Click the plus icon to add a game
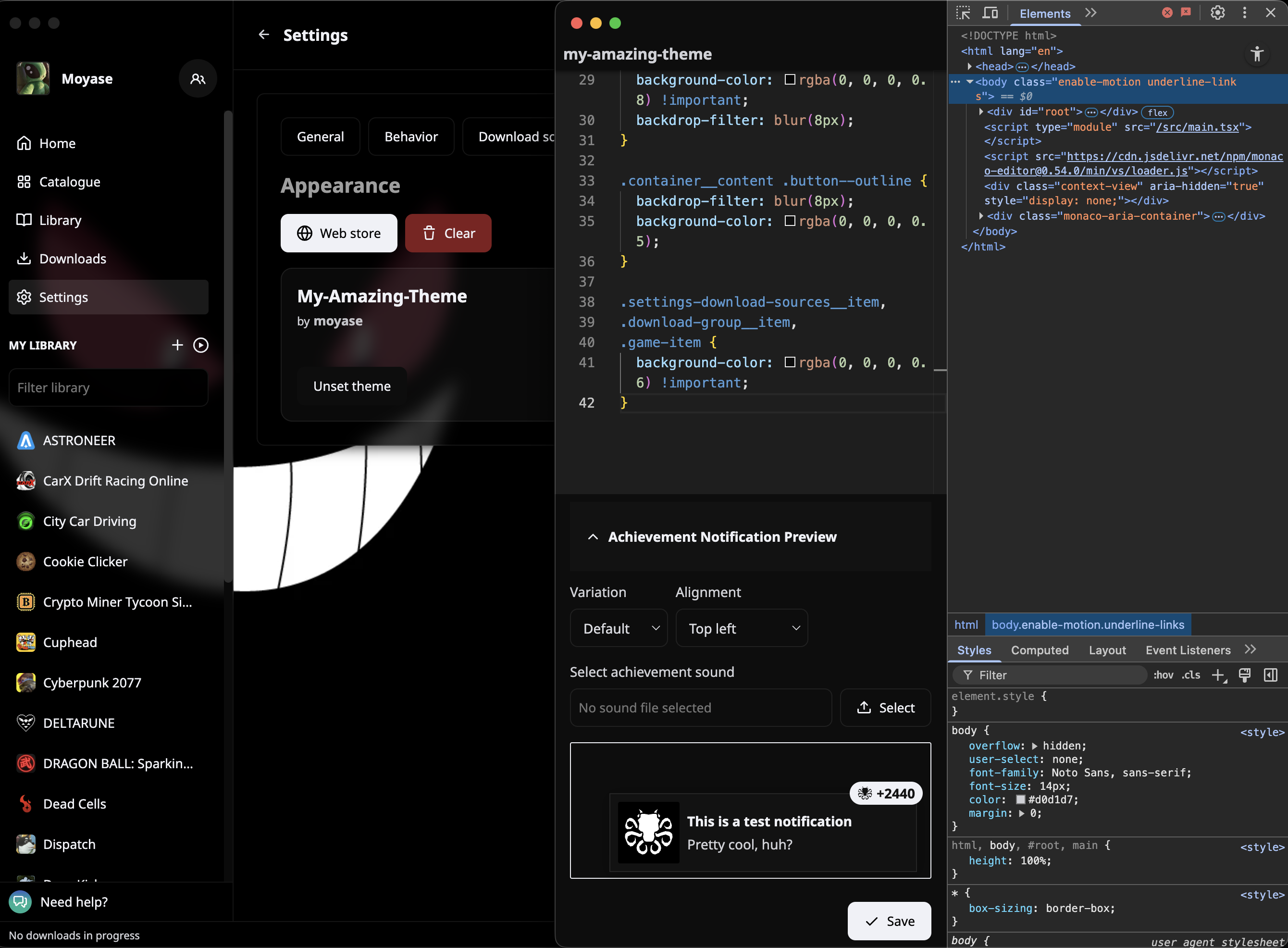The width and height of the screenshot is (1288, 948). pos(177,345)
